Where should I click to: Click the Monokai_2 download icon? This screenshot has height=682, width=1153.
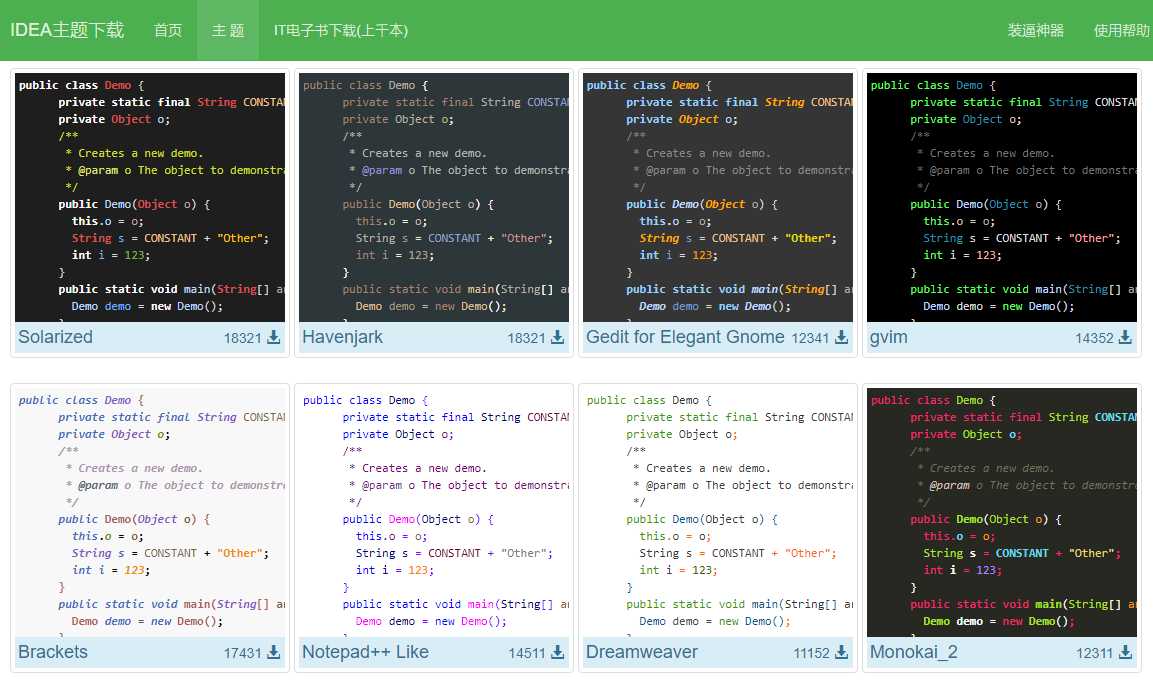click(1125, 652)
